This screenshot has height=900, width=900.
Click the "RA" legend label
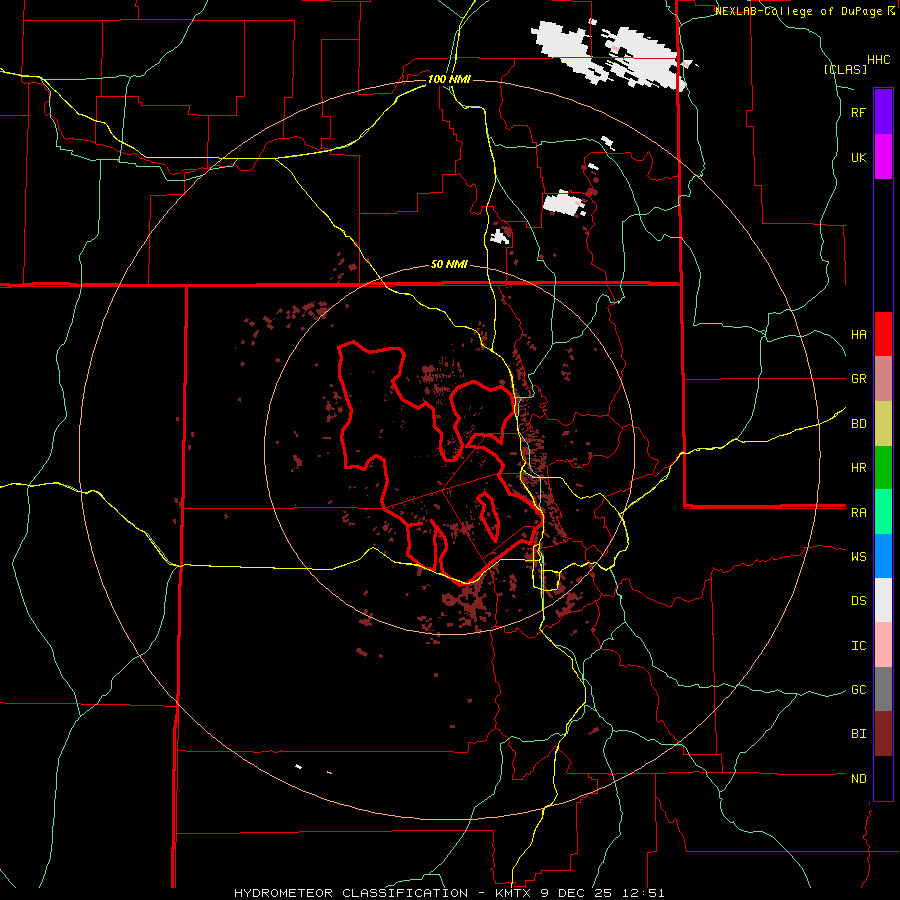point(858,513)
